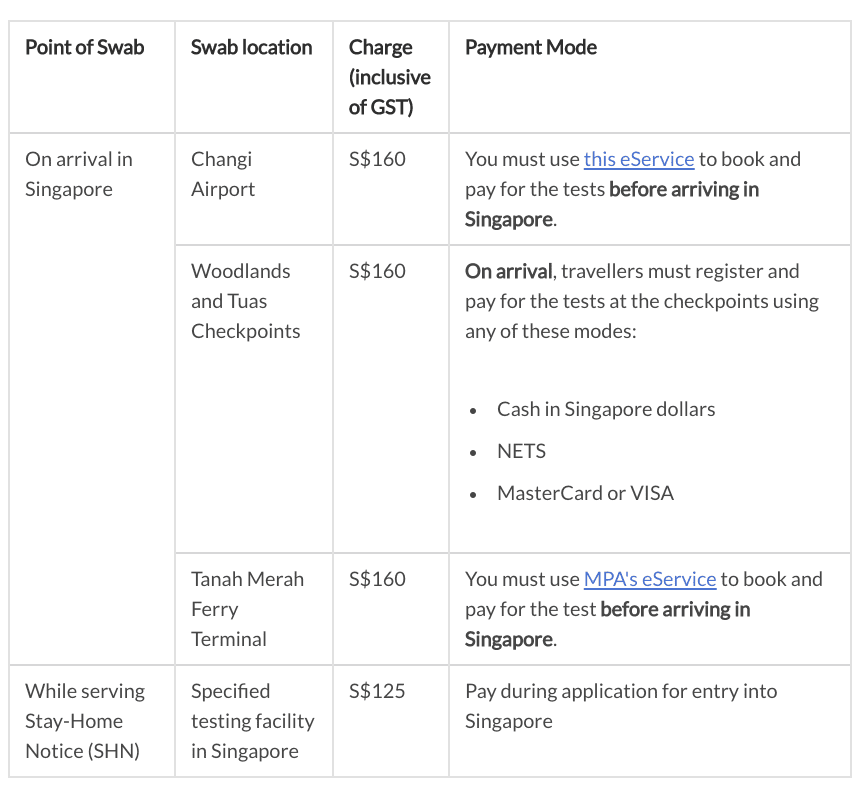Click the 'MasterCard or VISA' bullet item

pyautogui.click(x=585, y=493)
